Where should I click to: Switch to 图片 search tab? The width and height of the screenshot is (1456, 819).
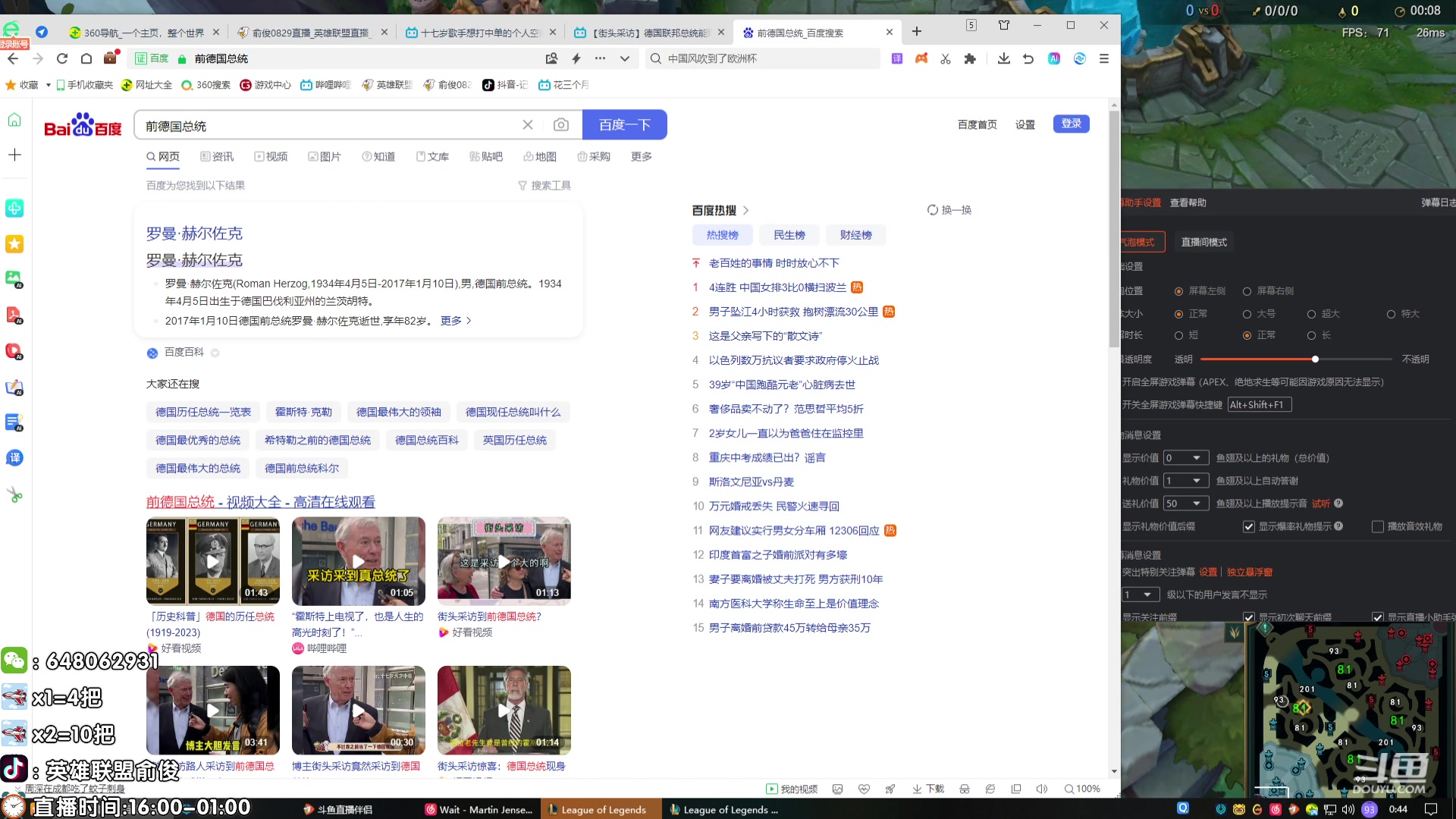coord(325,157)
